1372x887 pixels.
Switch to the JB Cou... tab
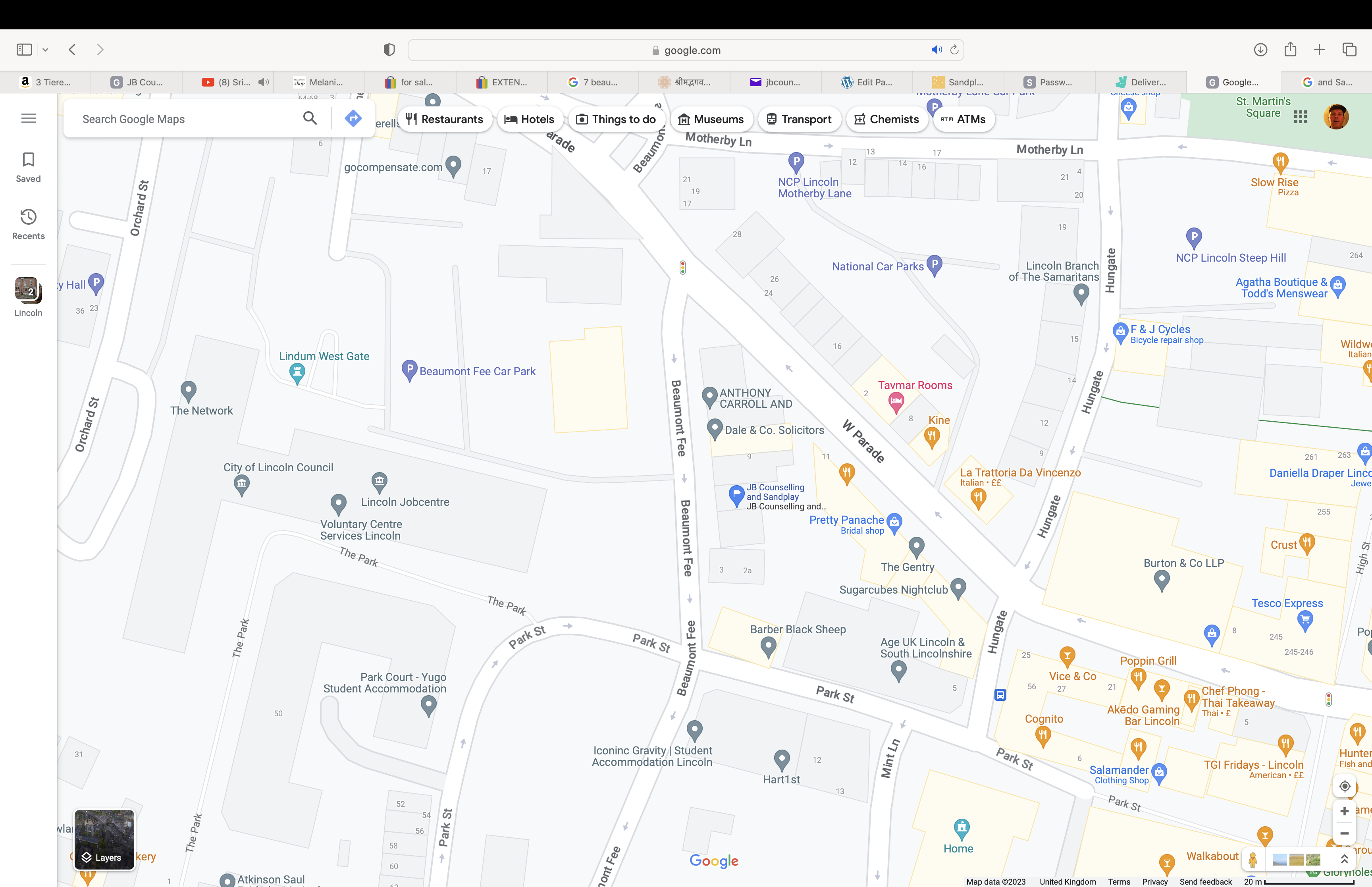(x=137, y=82)
